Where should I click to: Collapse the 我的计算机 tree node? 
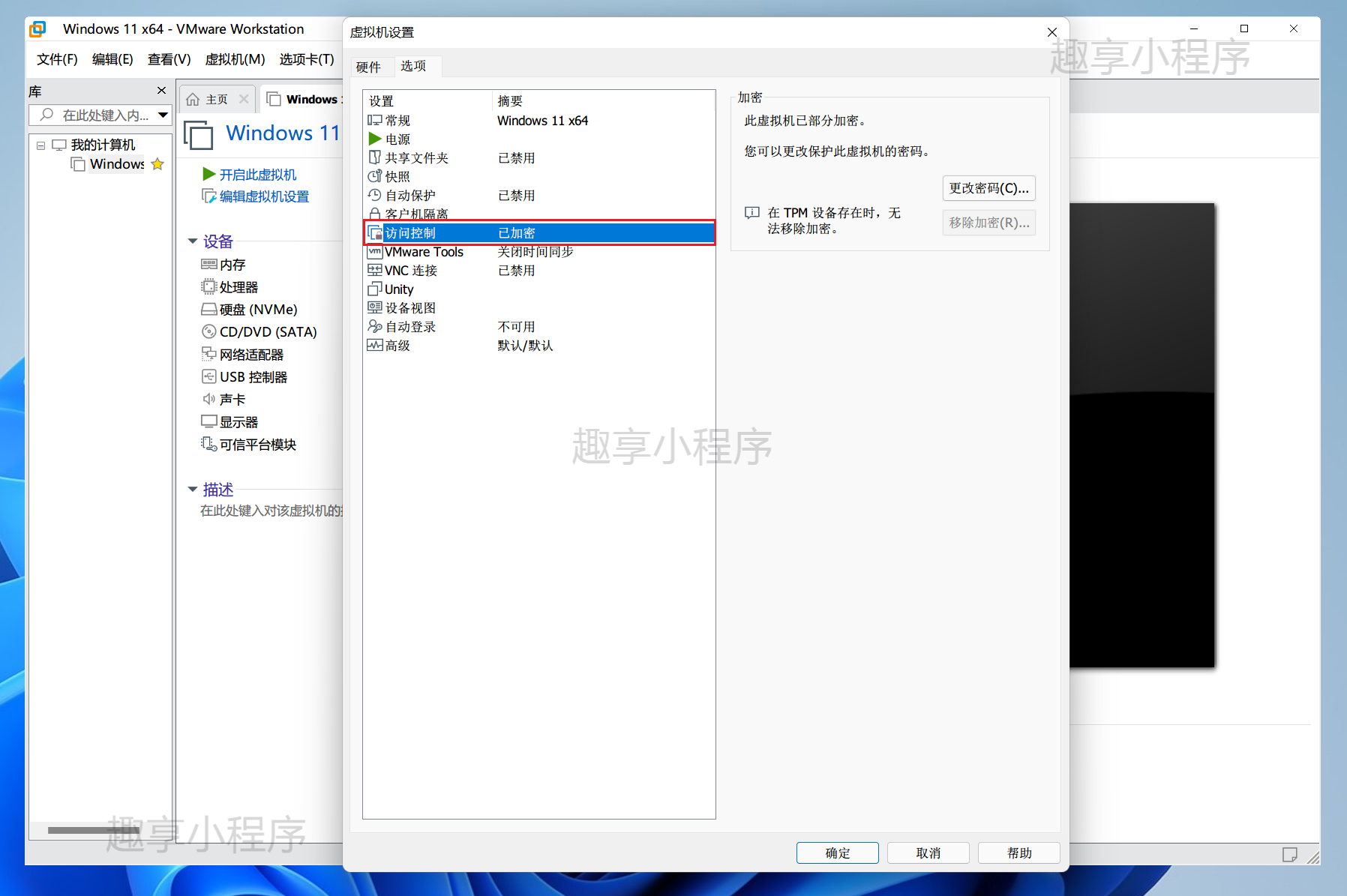40,145
